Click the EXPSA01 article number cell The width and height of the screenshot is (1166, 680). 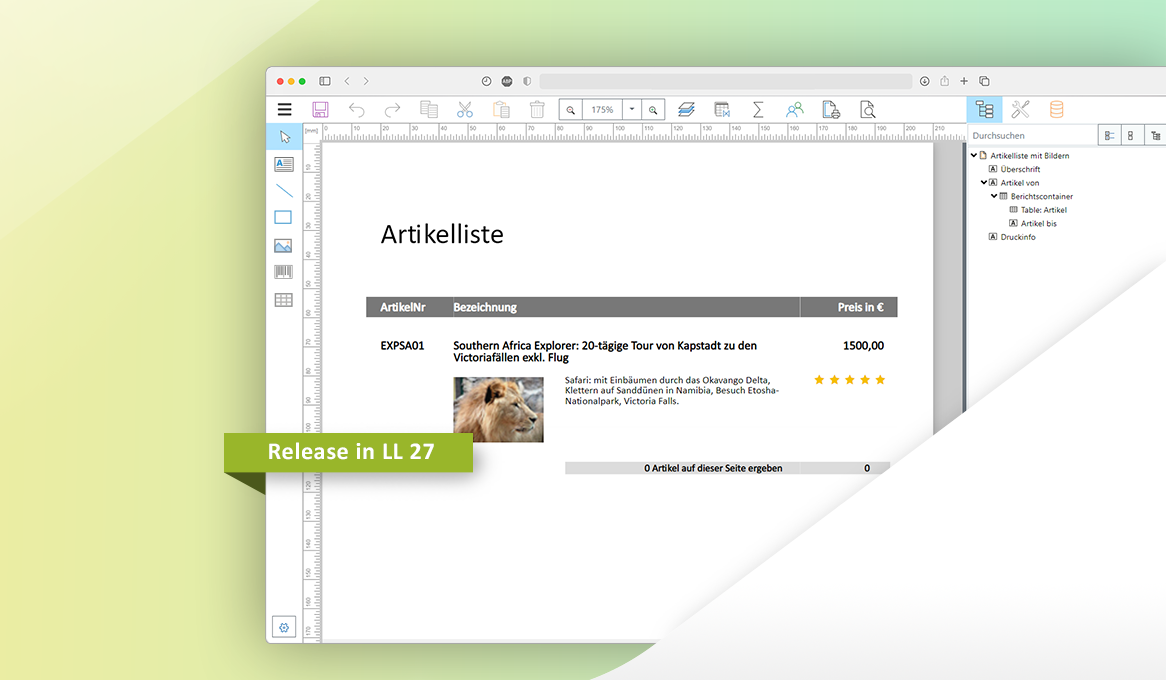[x=402, y=345]
